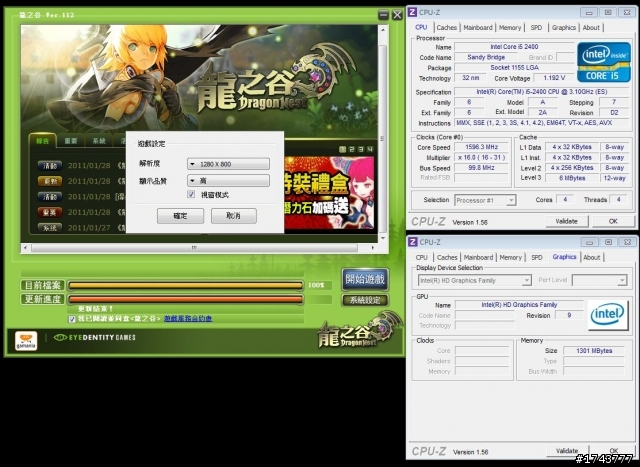Open banner page 3 indicator
Screen dimensions: 640x467
[361, 149]
